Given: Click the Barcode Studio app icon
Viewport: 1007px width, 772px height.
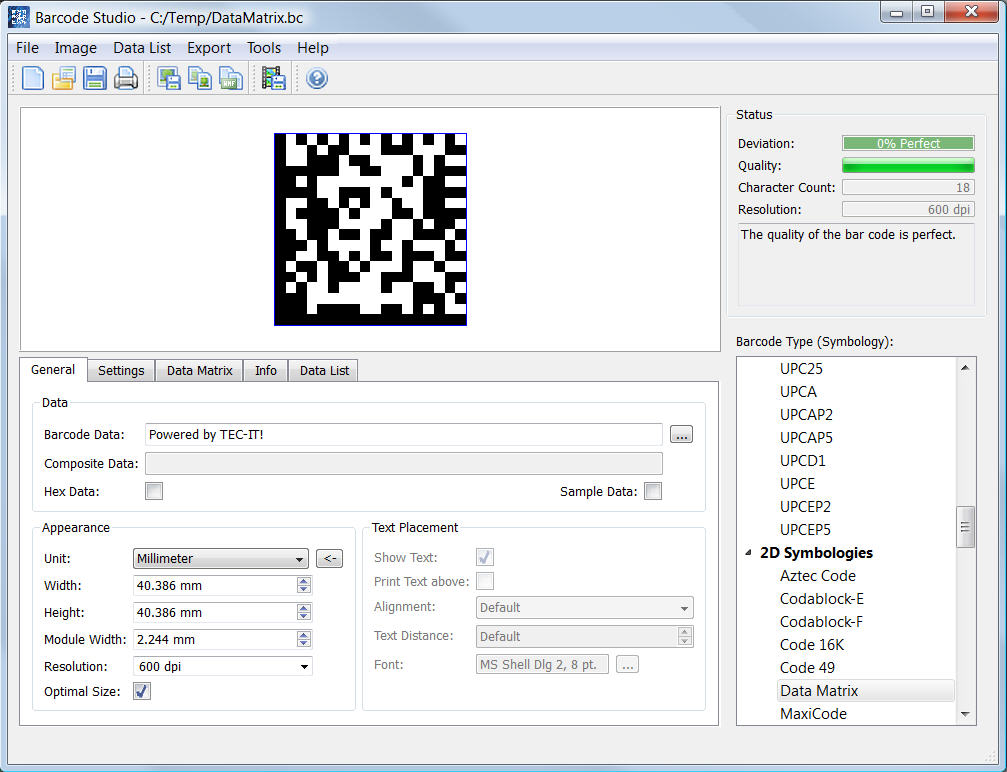Looking at the screenshot, I should (x=18, y=17).
